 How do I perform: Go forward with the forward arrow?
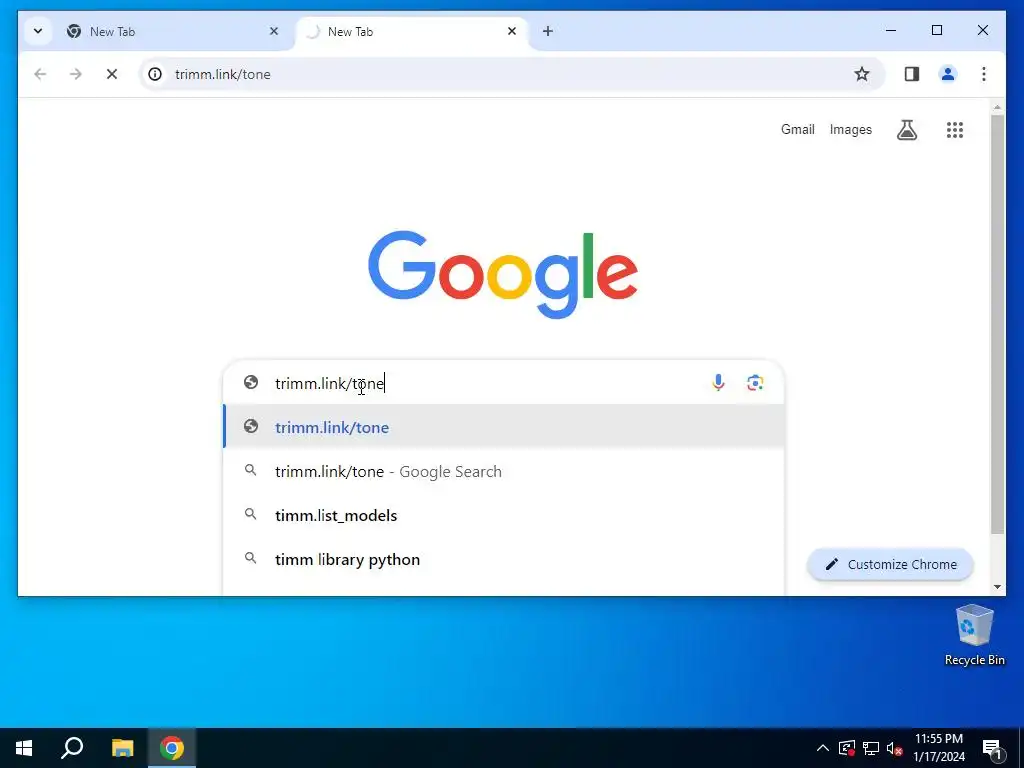[x=76, y=74]
